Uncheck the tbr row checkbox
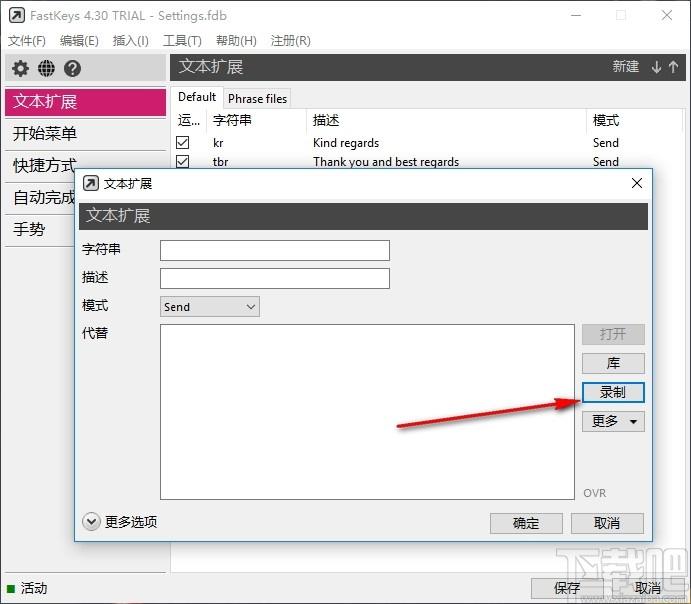Screen dimensions: 691x604 pyautogui.click(x=182, y=161)
